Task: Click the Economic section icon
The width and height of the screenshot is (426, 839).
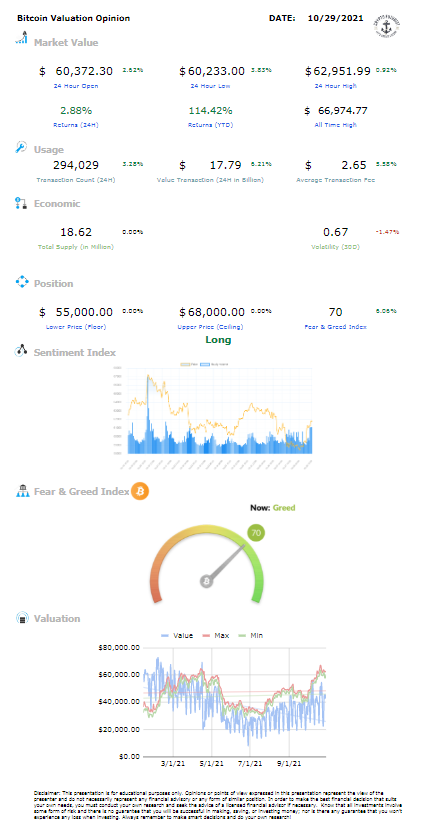Action: click(x=21, y=203)
